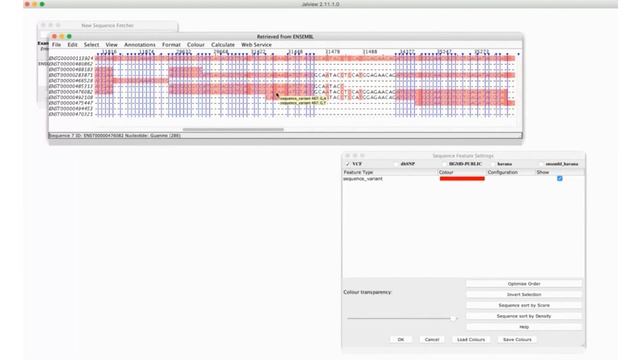Open the Colour menu
This screenshot has width=640, height=360.
click(196, 44)
